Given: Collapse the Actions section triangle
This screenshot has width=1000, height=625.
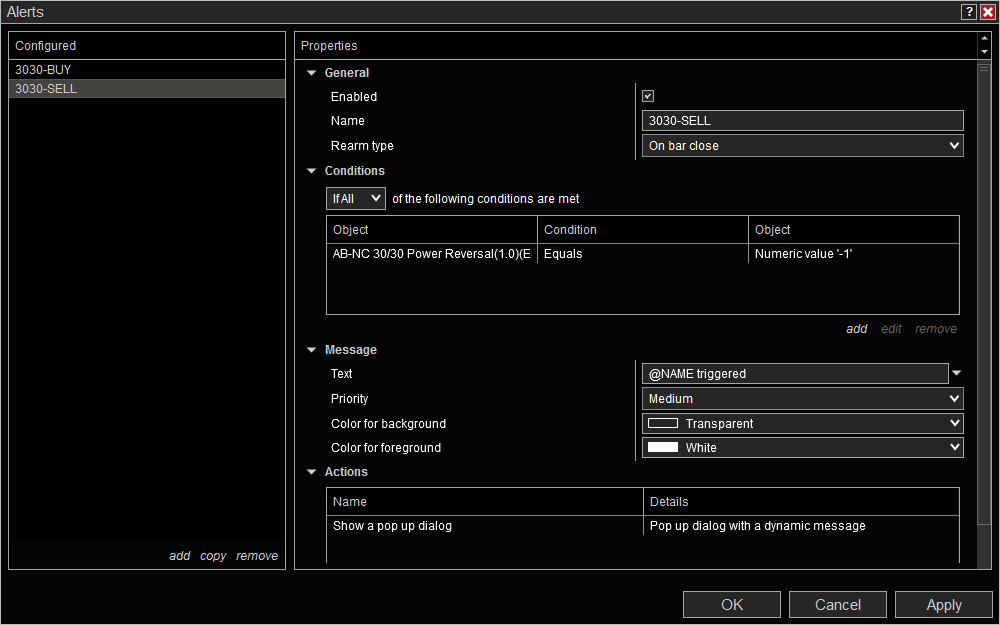Looking at the screenshot, I should (312, 472).
